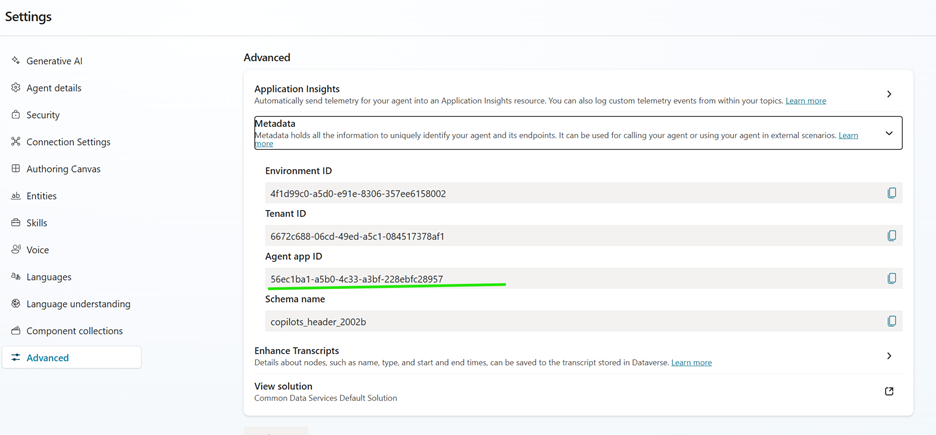Click the Security lock icon in sidebar
Image resolution: width=936 pixels, height=435 pixels.
16,115
